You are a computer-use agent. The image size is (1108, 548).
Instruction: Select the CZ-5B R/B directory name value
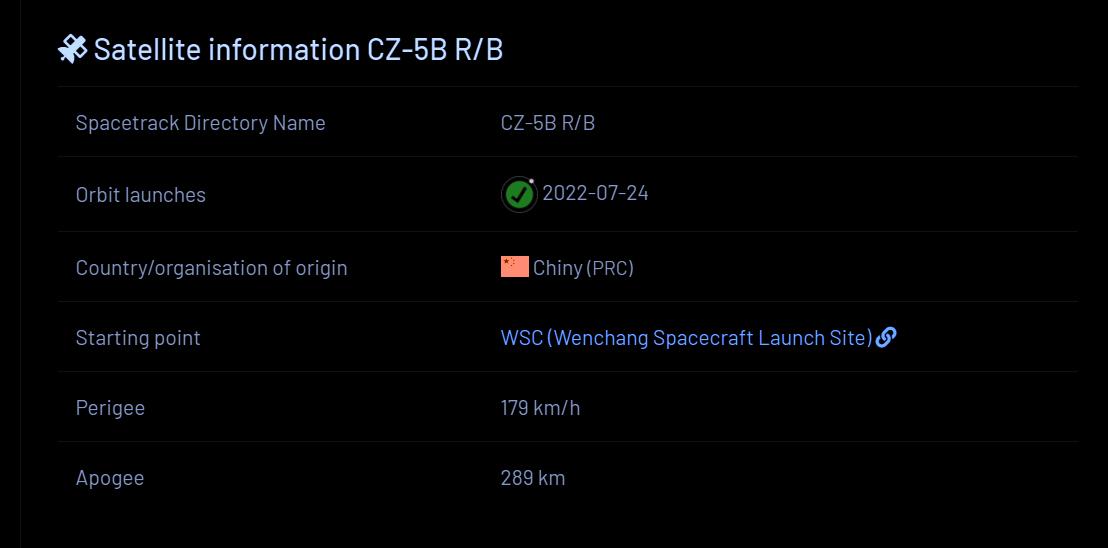(x=547, y=123)
